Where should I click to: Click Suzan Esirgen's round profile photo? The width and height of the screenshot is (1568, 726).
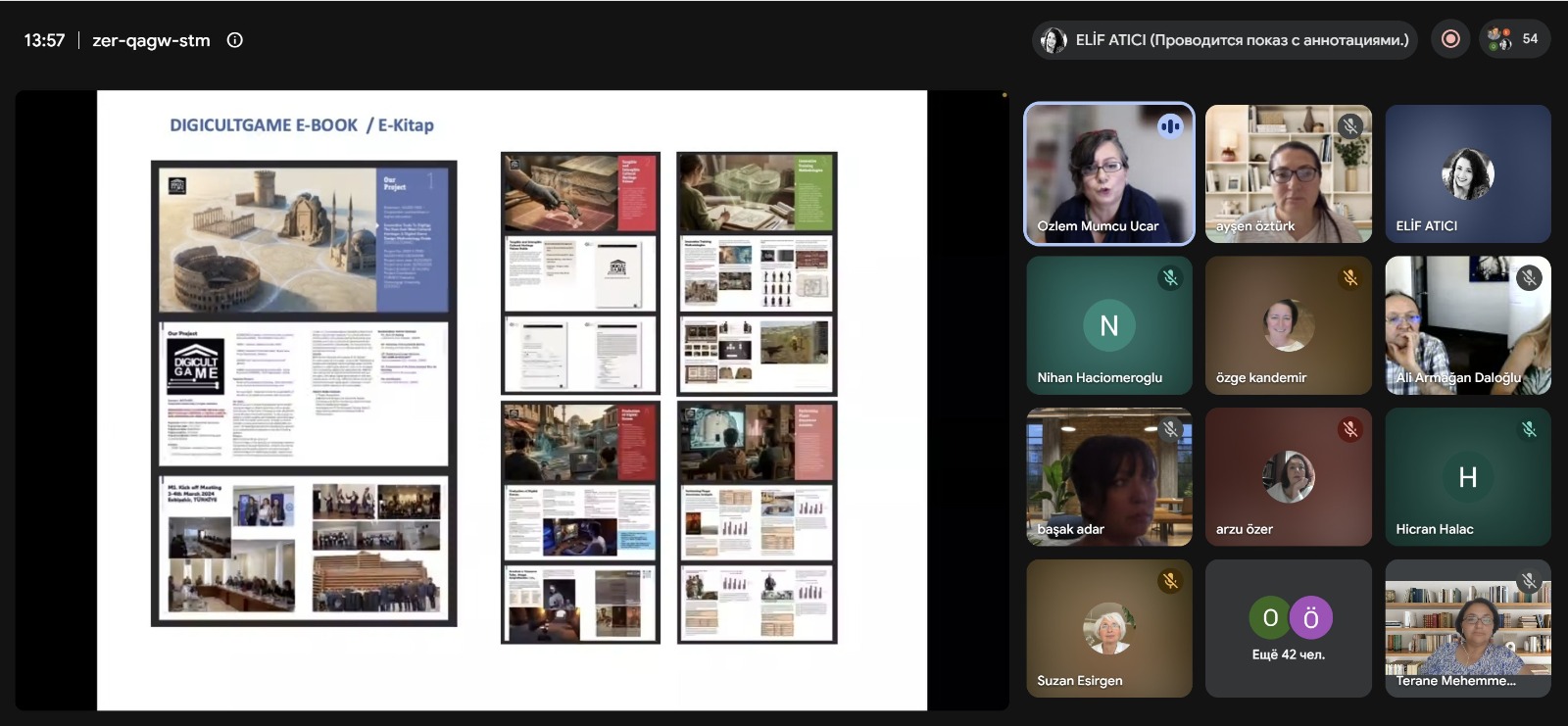tap(1109, 628)
